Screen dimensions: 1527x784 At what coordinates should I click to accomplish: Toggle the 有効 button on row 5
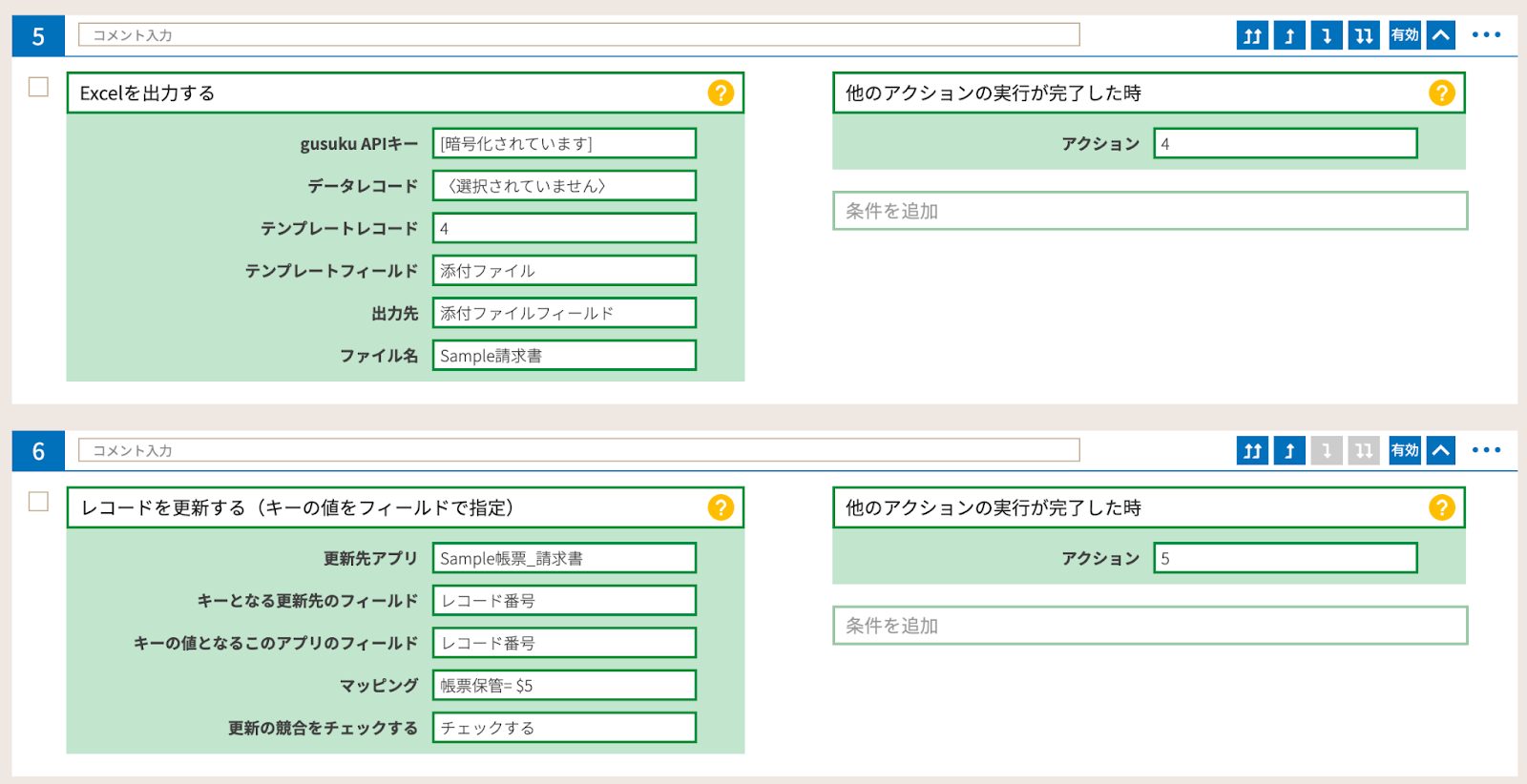click(1405, 35)
